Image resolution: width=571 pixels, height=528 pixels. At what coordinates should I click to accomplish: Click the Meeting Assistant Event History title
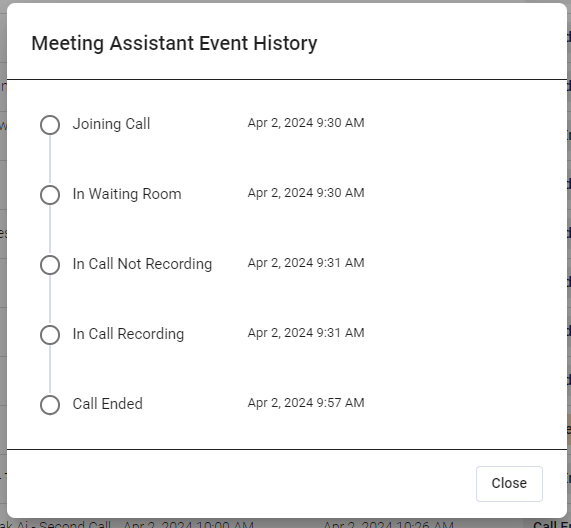[174, 44]
